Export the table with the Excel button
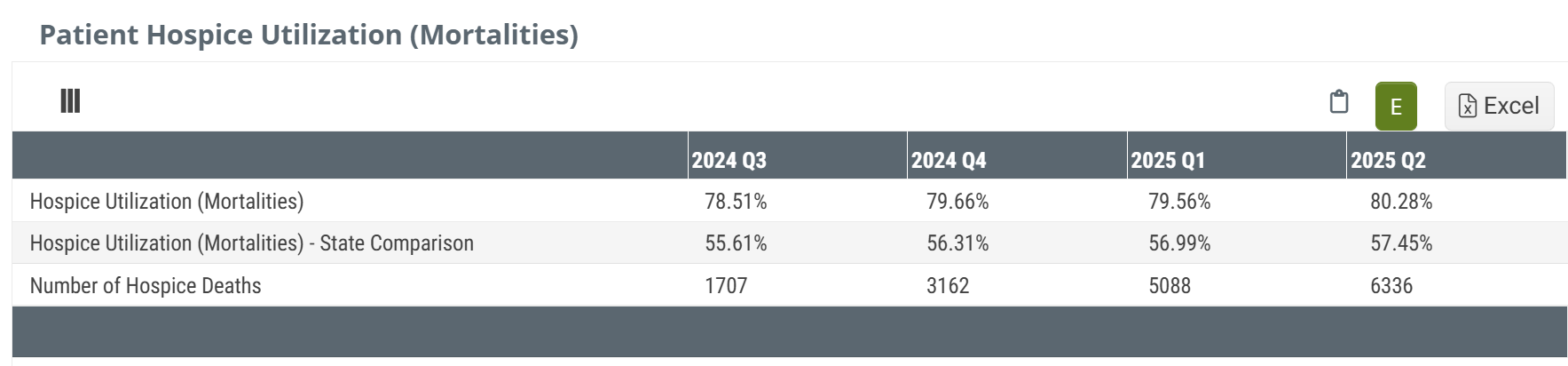The height and width of the screenshot is (366, 1568). pos(1499,106)
